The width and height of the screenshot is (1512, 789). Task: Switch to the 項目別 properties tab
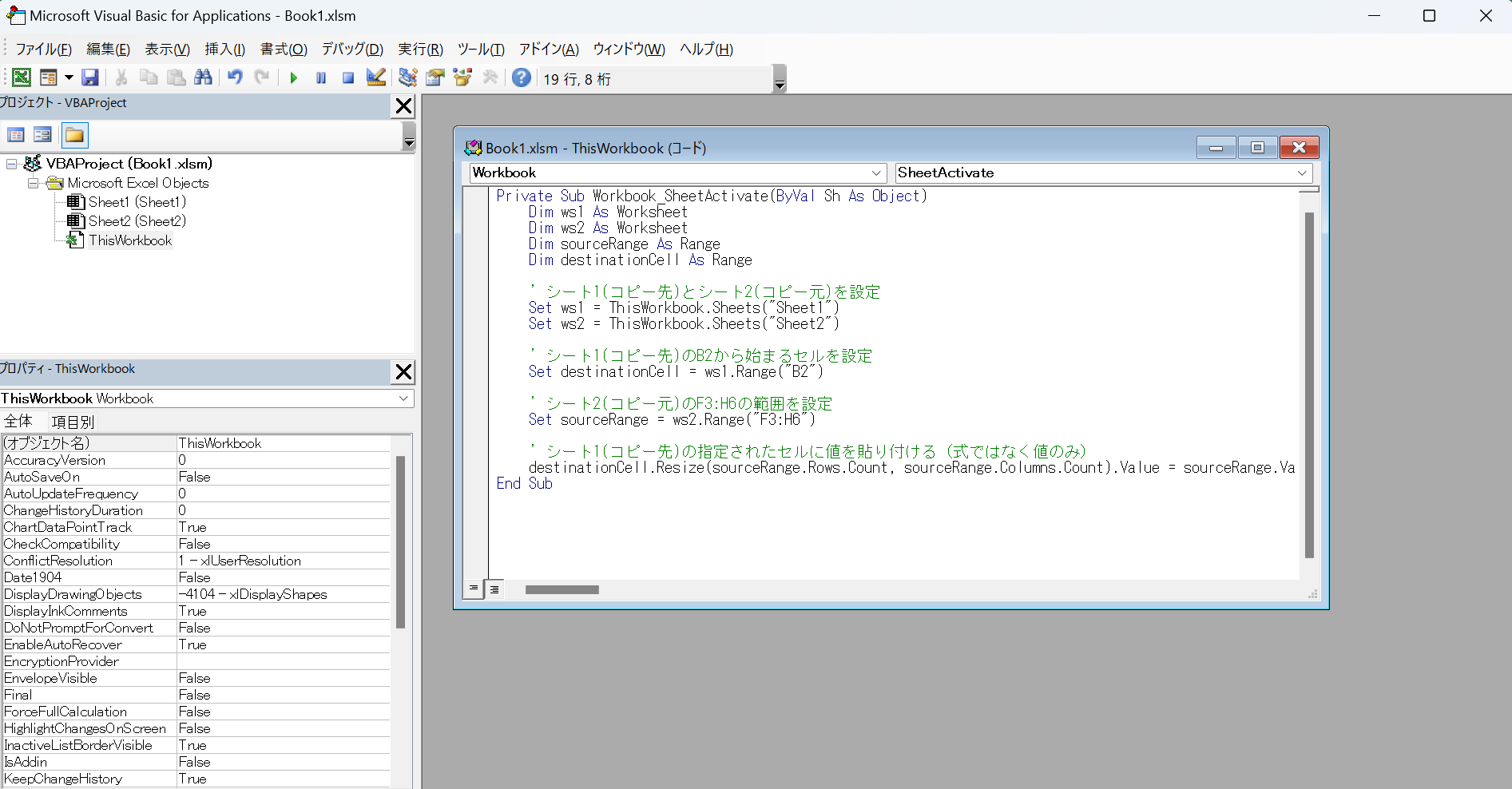pos(73,422)
